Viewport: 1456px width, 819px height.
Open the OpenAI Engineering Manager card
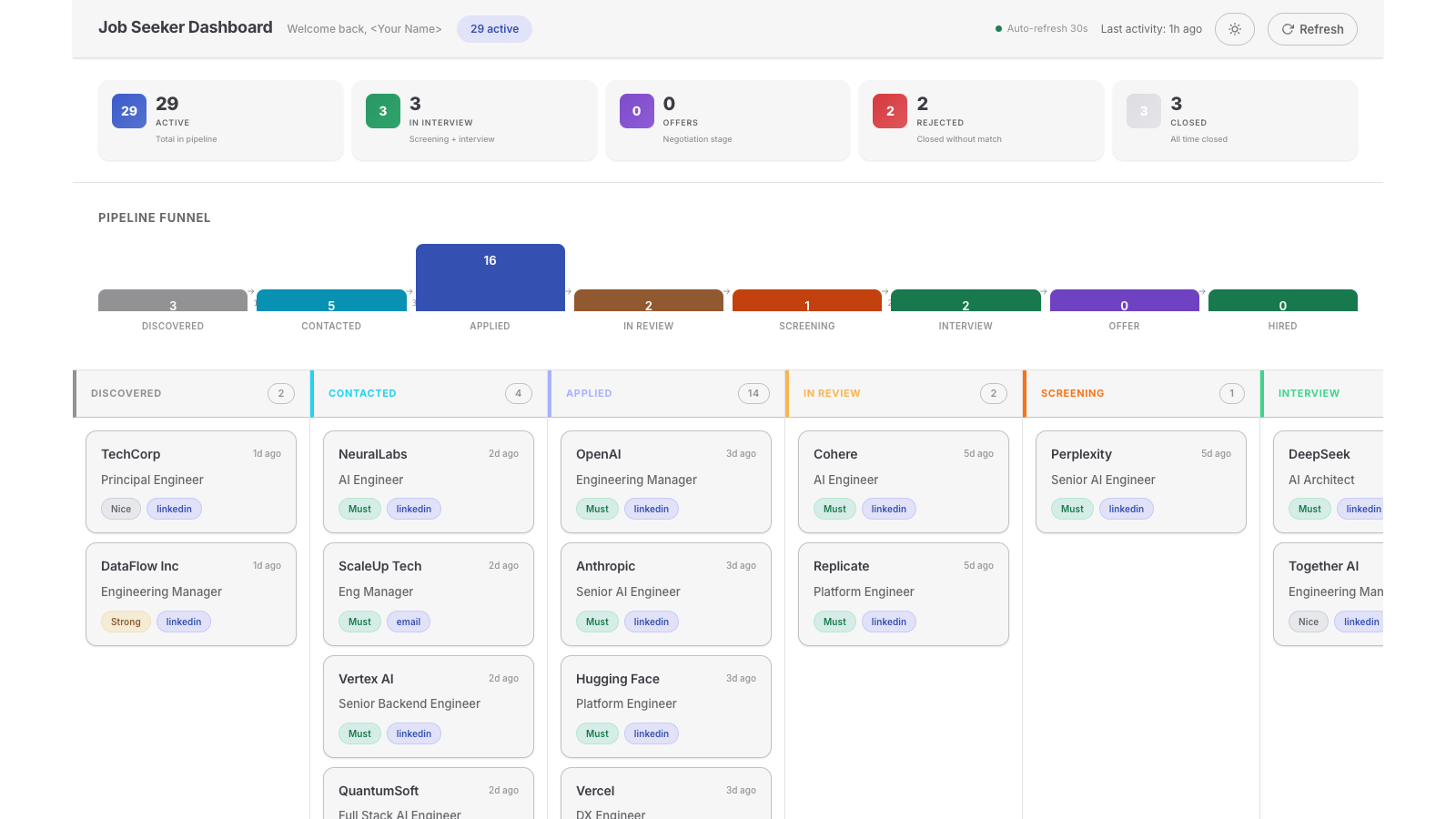[x=666, y=481]
